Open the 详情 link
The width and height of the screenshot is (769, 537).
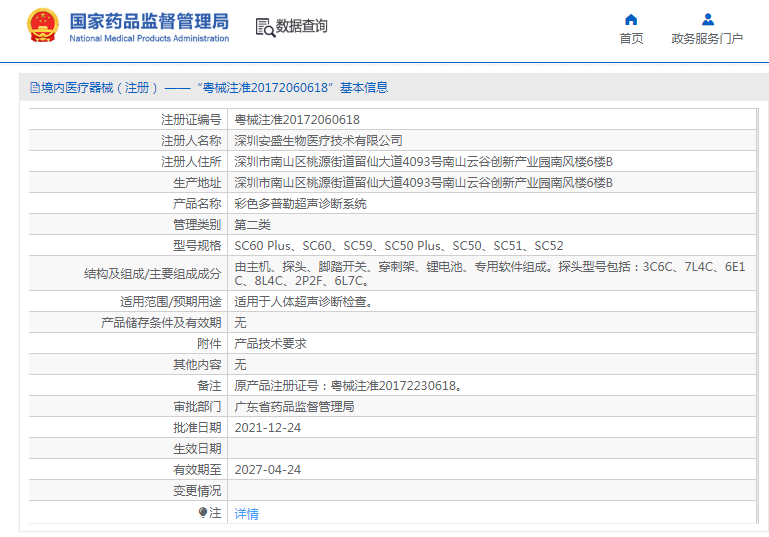(x=246, y=513)
